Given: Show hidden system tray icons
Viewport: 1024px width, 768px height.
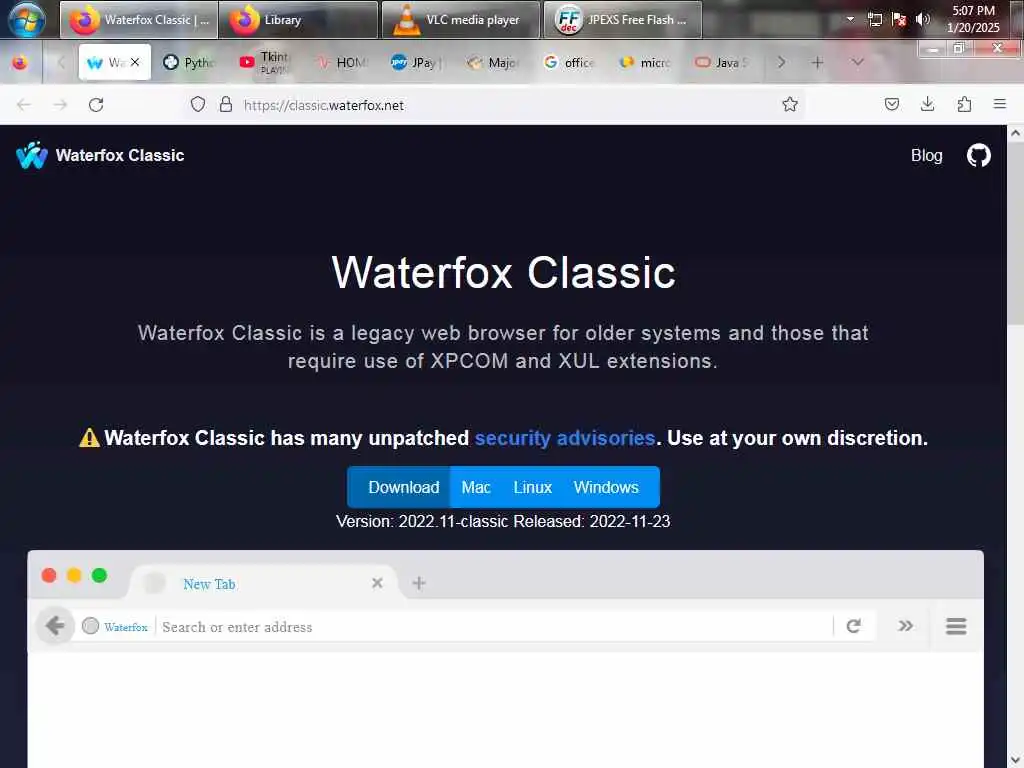Looking at the screenshot, I should tap(850, 19).
